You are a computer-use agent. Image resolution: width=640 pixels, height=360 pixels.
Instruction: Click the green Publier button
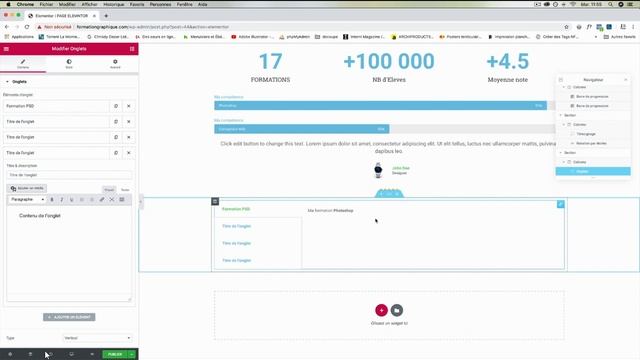click(x=115, y=354)
